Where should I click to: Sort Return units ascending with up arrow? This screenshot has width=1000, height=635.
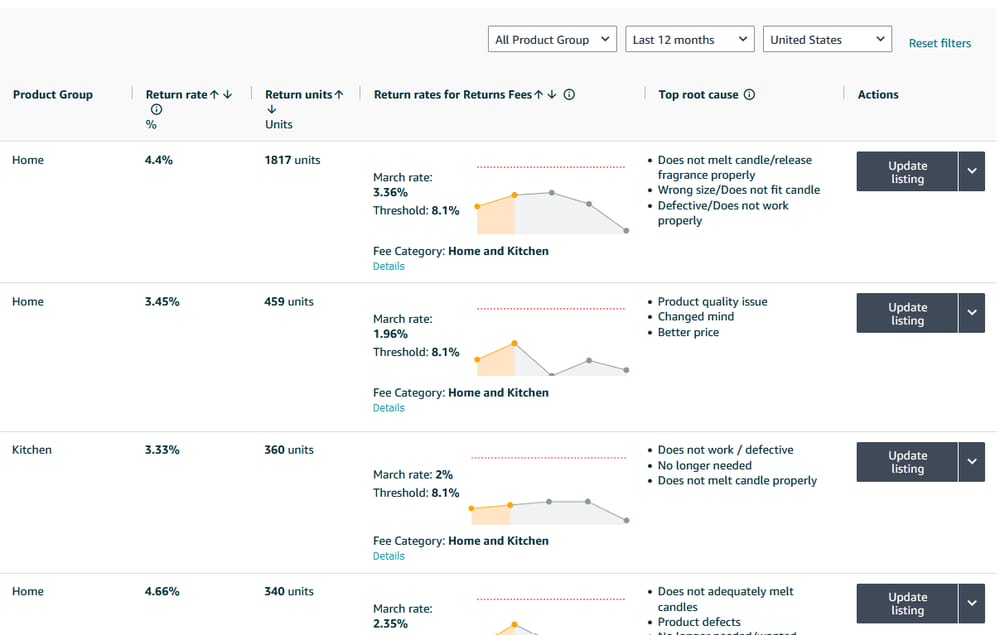pos(339,94)
